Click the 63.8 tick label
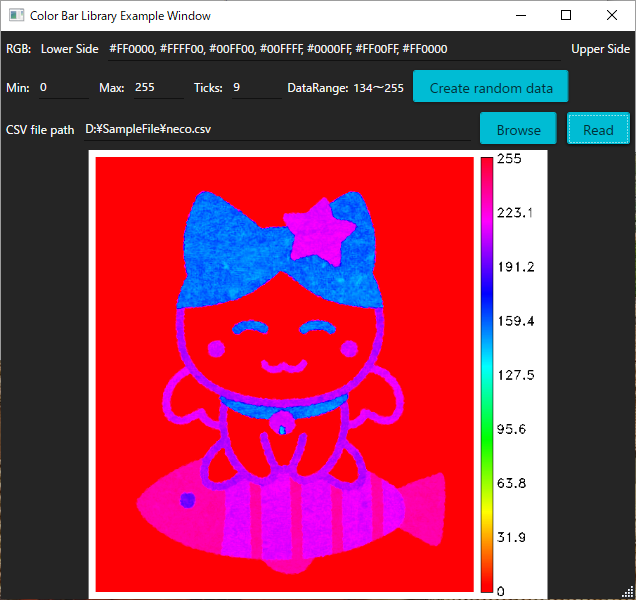Image resolution: width=636 pixels, height=600 pixels. [x=511, y=483]
